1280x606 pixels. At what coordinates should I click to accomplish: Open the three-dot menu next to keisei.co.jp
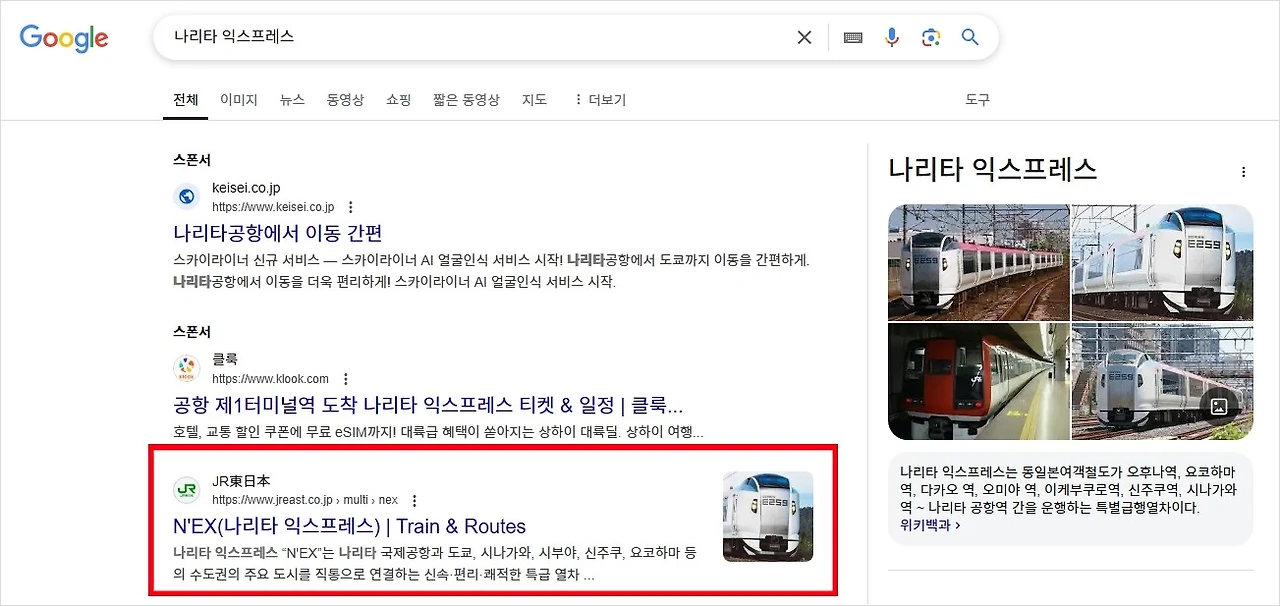click(x=350, y=207)
